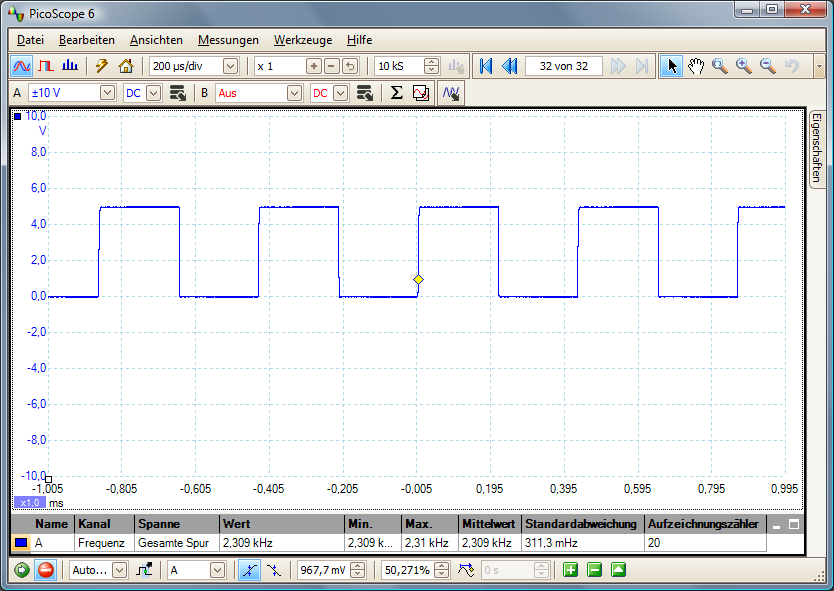Switch to Scope mode icon
This screenshot has width=834, height=591.
(21, 66)
